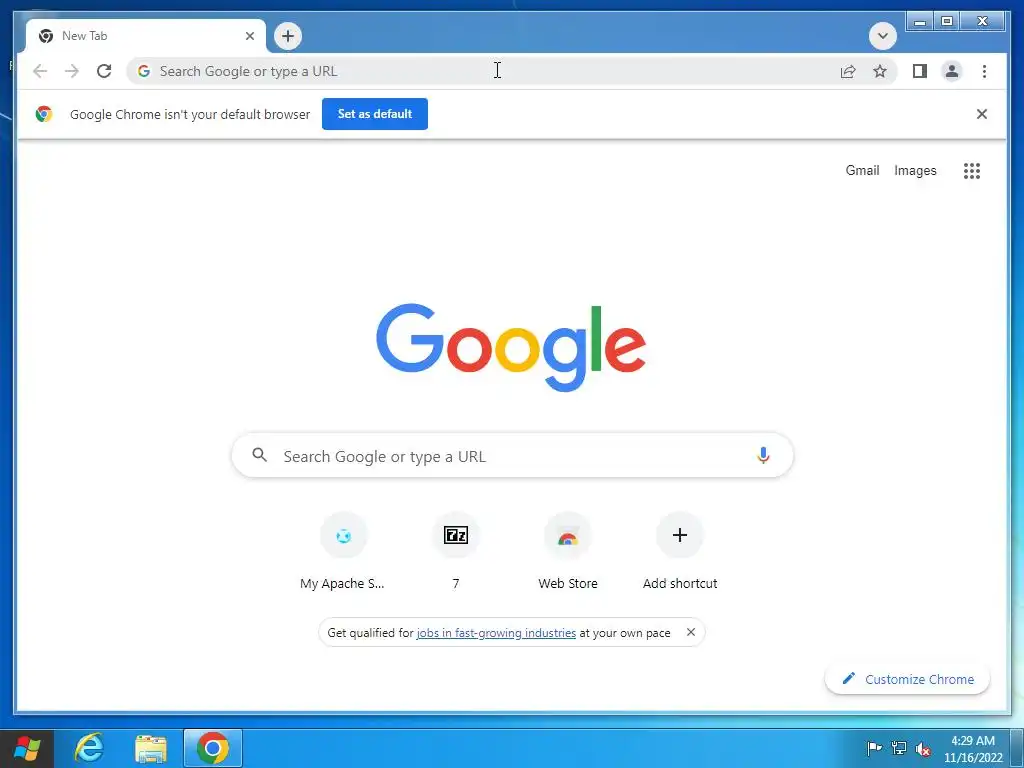
Task: Click the muted volume tray icon
Action: [x=923, y=749]
